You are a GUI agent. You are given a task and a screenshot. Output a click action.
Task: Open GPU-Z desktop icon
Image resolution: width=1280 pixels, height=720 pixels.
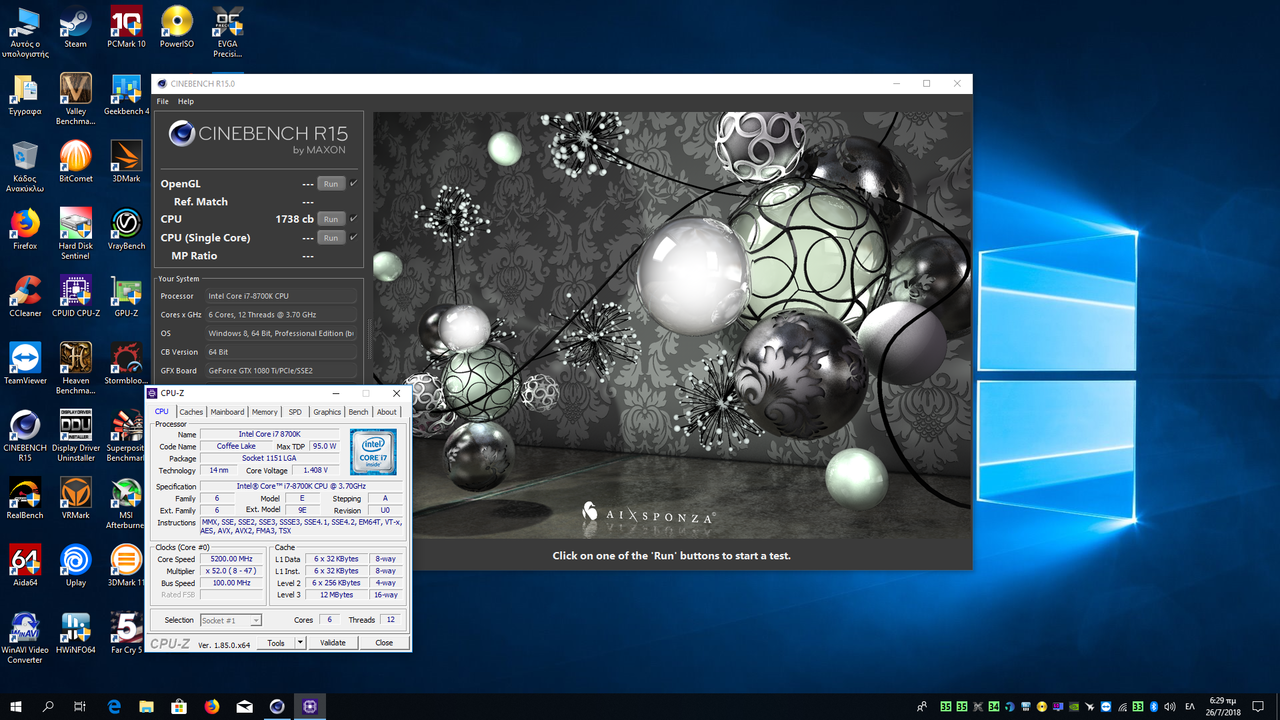[126, 296]
